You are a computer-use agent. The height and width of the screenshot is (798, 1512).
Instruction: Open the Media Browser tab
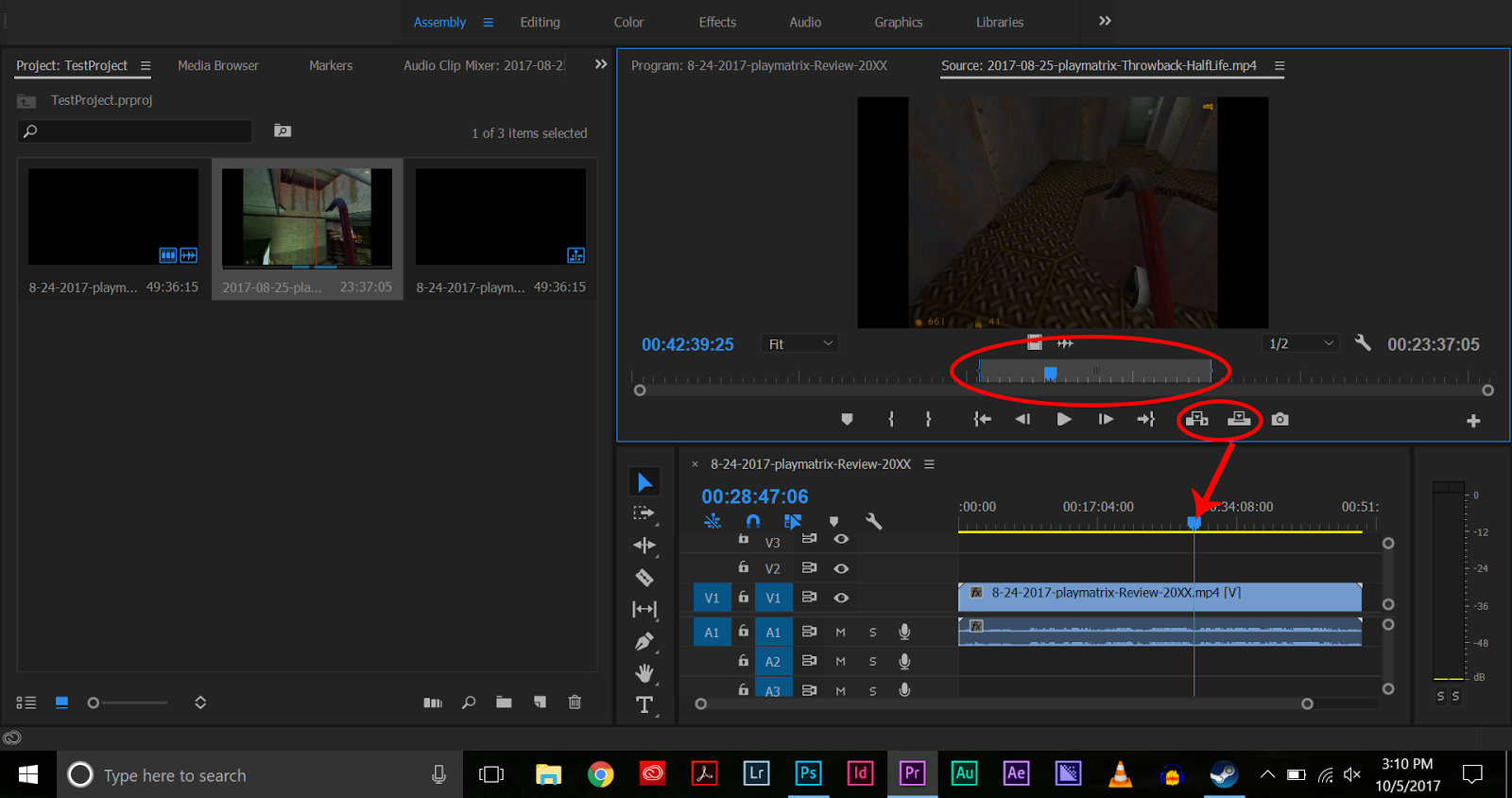(217, 65)
